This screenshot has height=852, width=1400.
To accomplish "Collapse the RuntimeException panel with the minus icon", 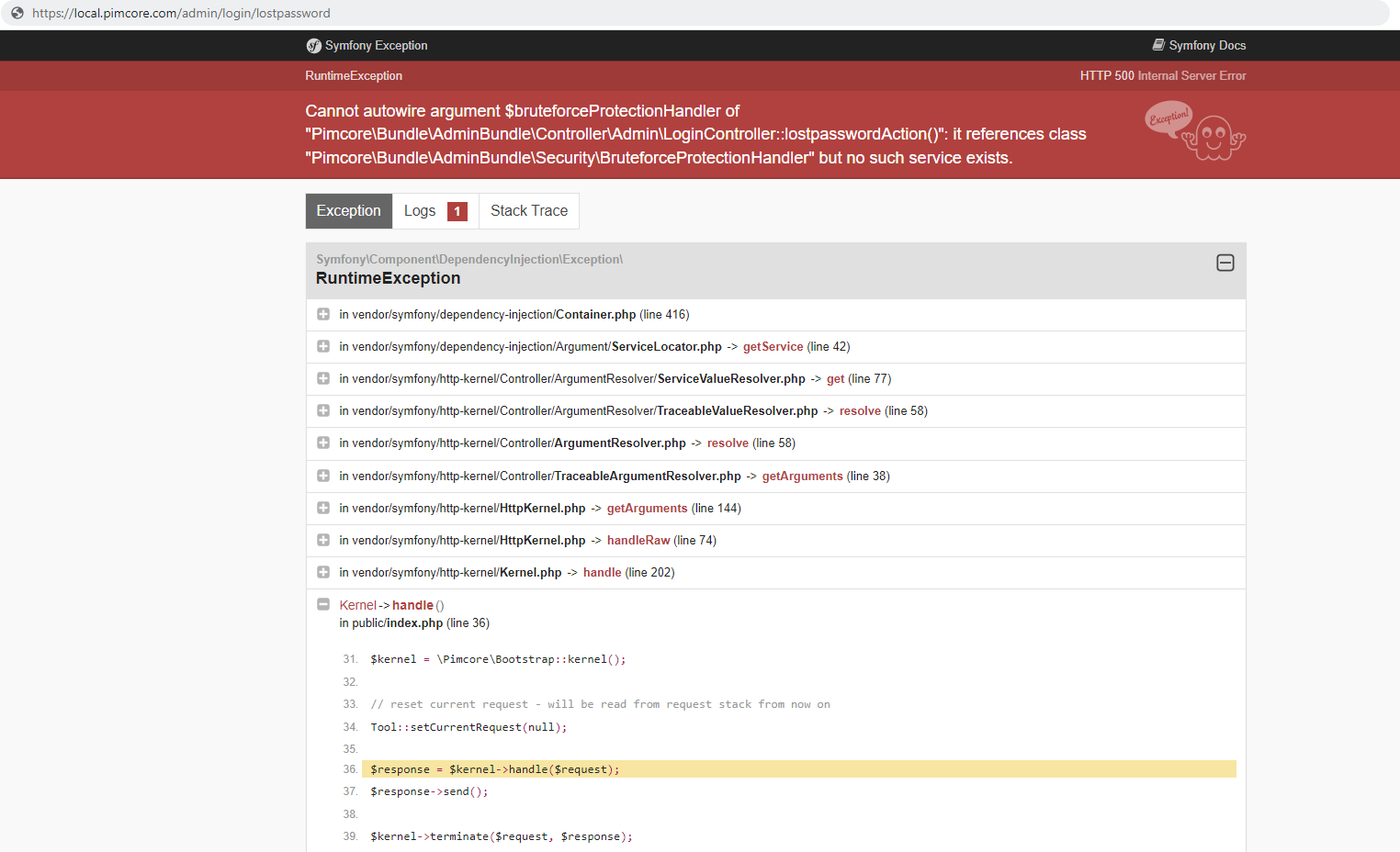I will 1225,263.
